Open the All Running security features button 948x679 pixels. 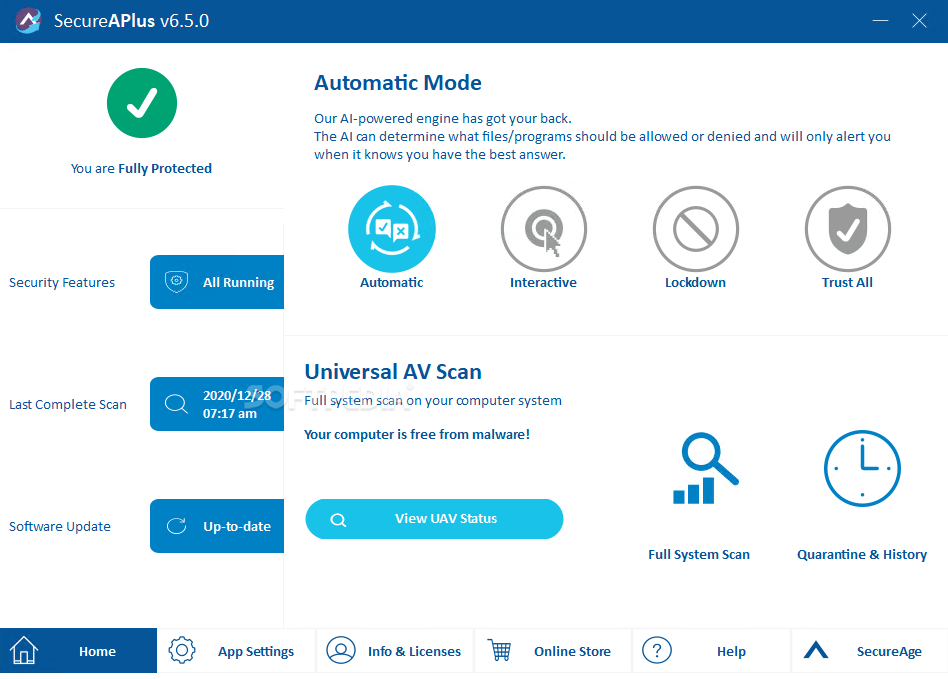tap(217, 282)
